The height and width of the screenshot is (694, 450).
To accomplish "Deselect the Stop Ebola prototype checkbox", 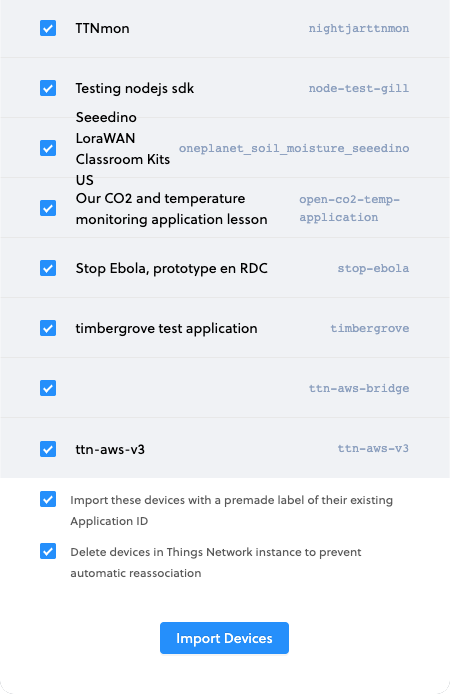I will coord(48,268).
